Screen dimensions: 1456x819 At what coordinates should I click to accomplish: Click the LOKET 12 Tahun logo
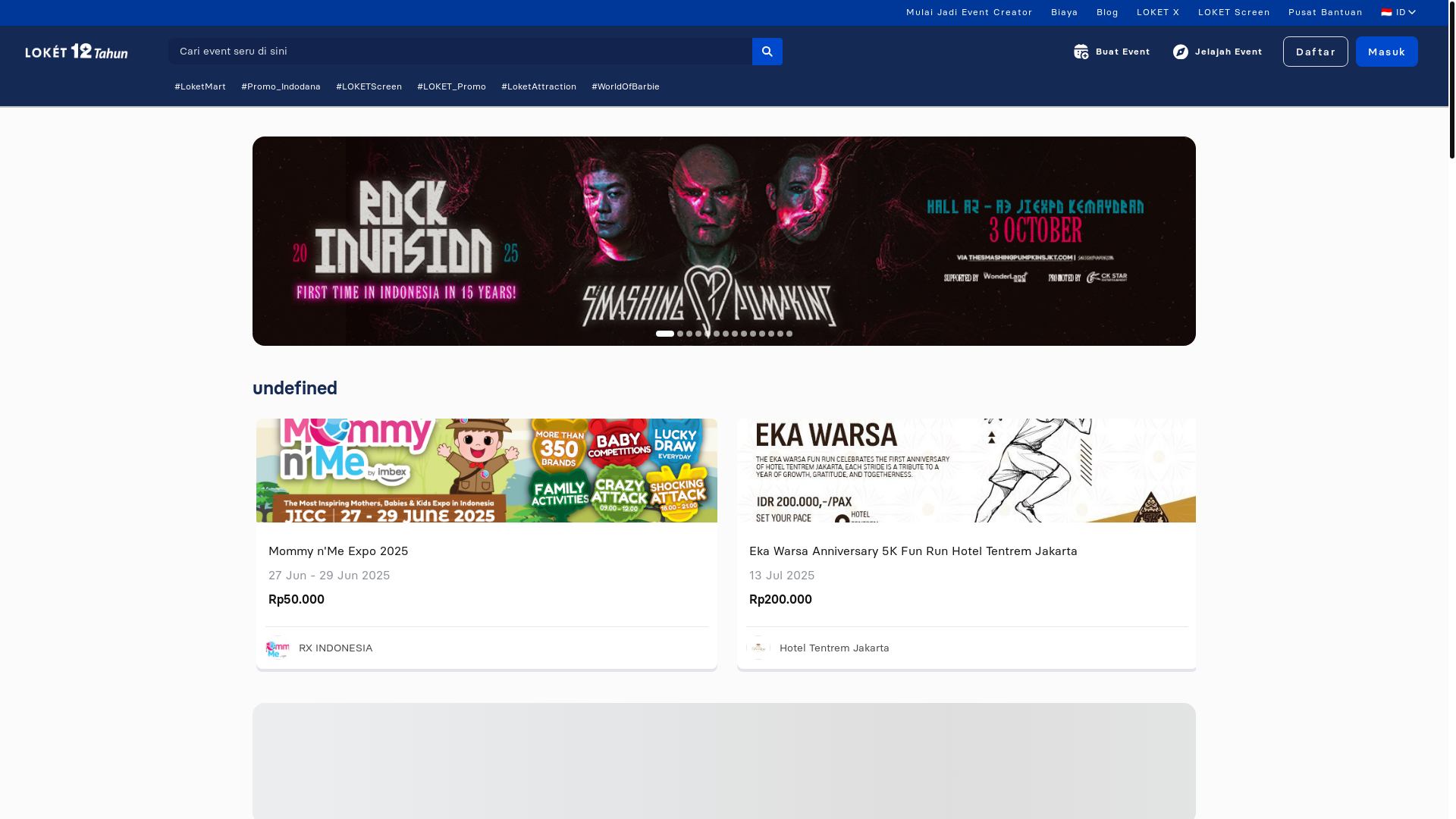77,51
